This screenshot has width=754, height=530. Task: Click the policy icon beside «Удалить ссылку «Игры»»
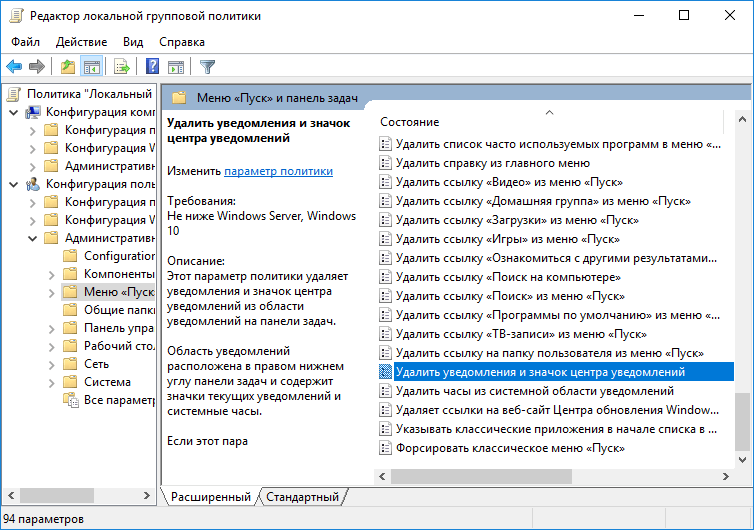[x=385, y=239]
